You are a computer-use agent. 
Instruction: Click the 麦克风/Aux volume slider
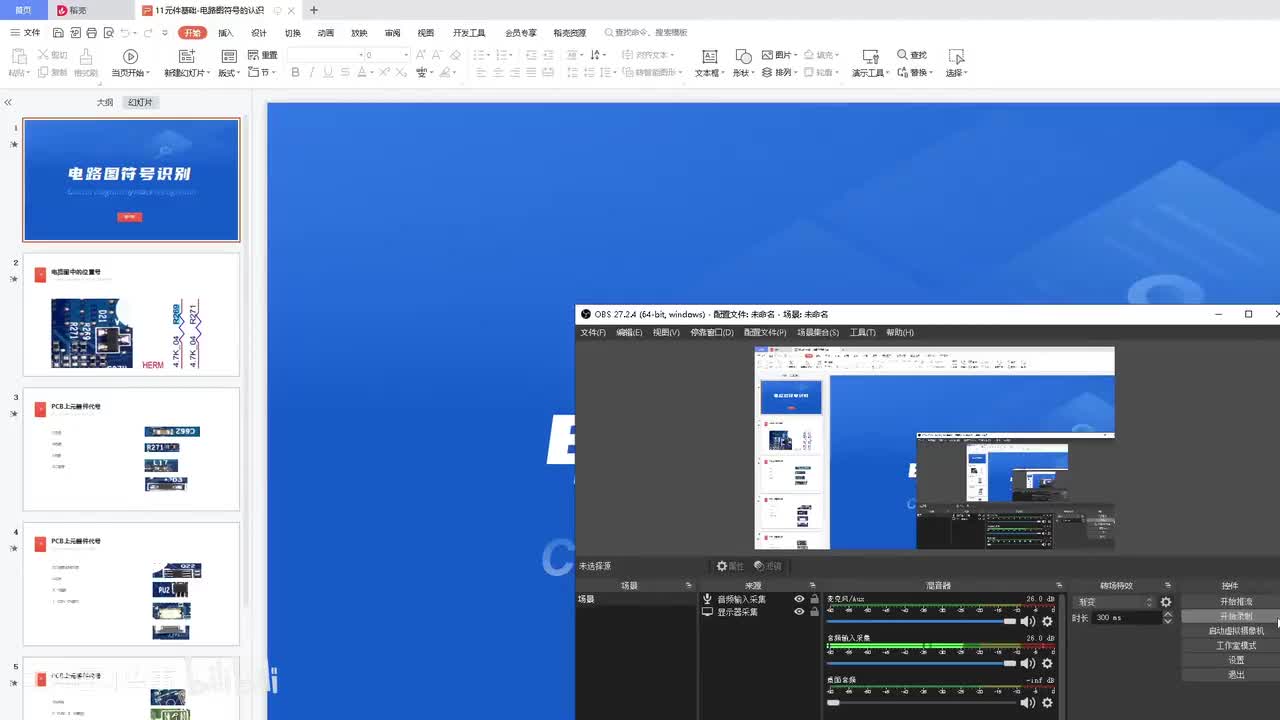pos(921,622)
